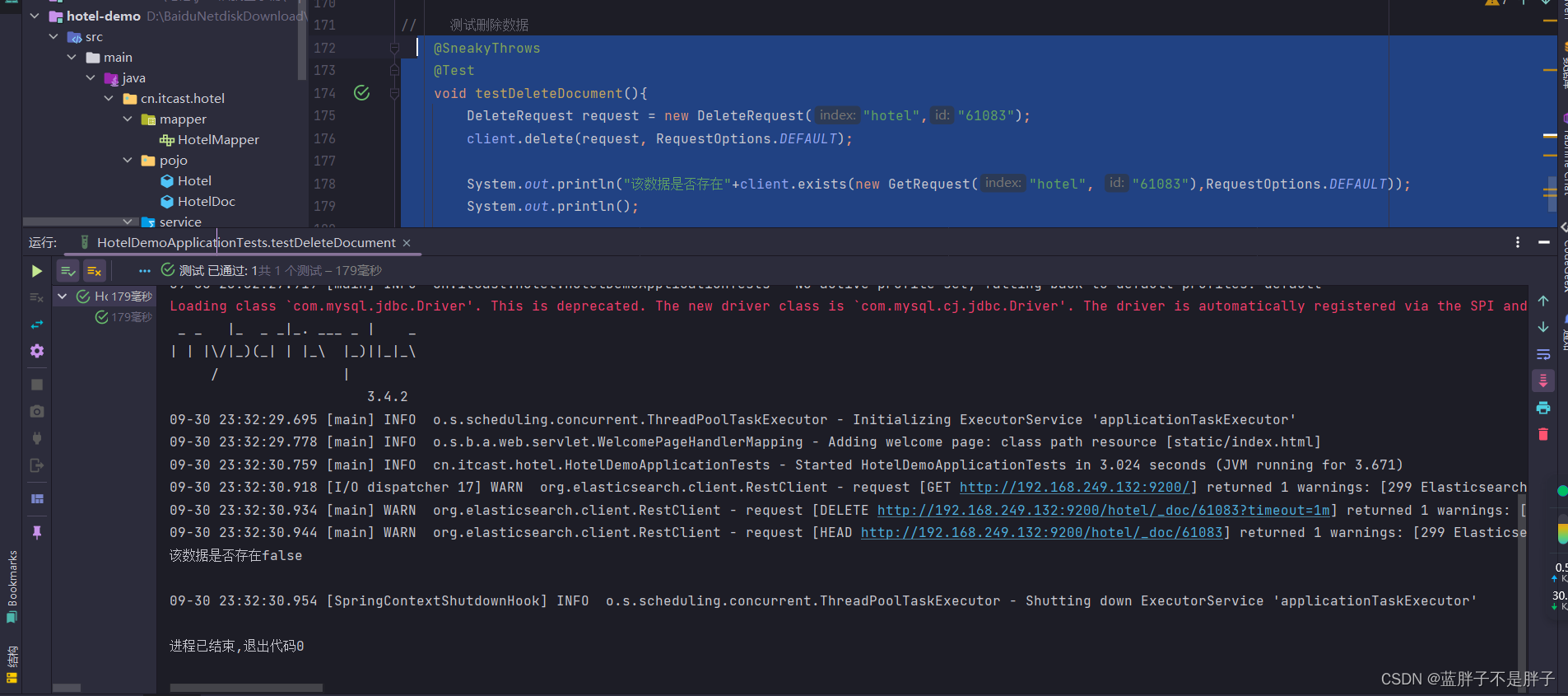Collapse the cn.itcast.hotel package
Screen dimensions: 1568x696
coord(109,98)
